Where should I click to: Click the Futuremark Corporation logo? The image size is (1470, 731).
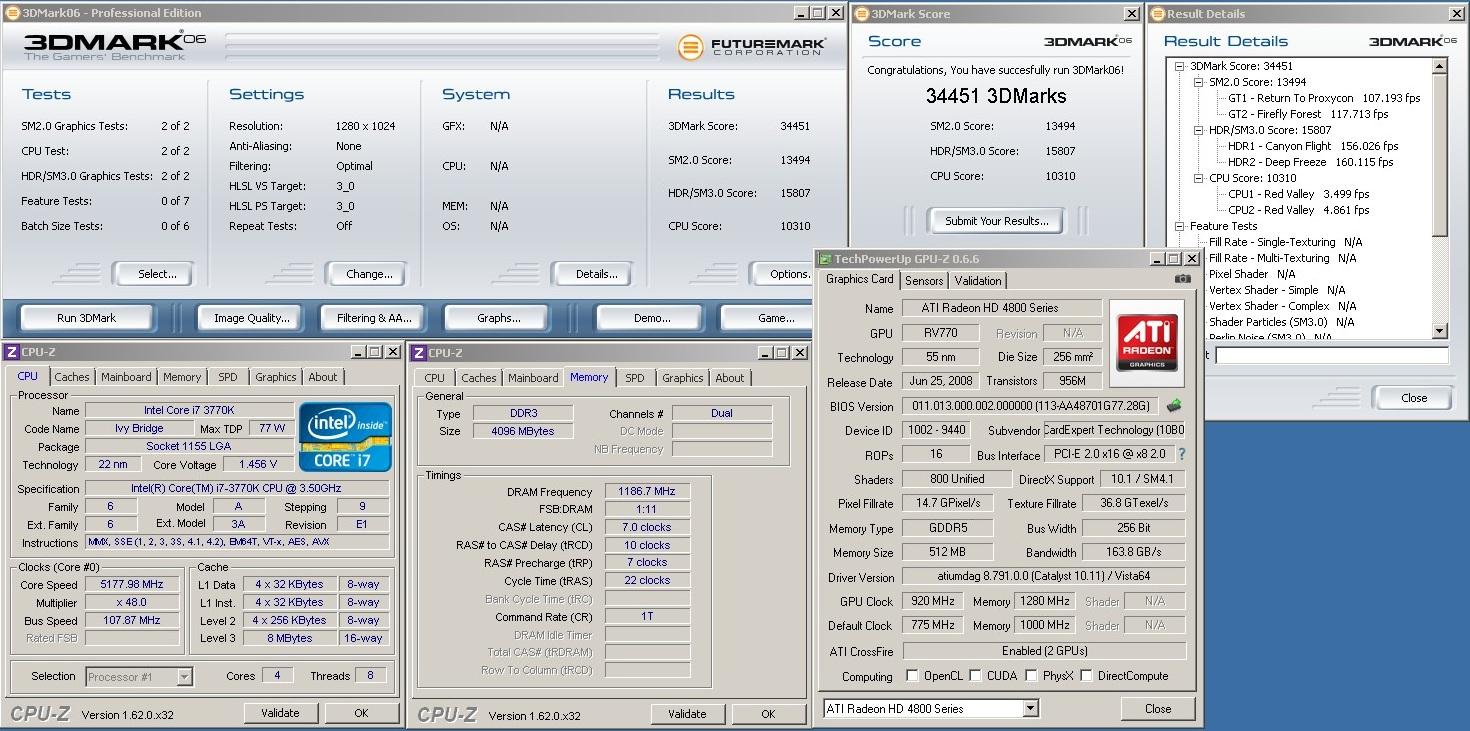752,47
